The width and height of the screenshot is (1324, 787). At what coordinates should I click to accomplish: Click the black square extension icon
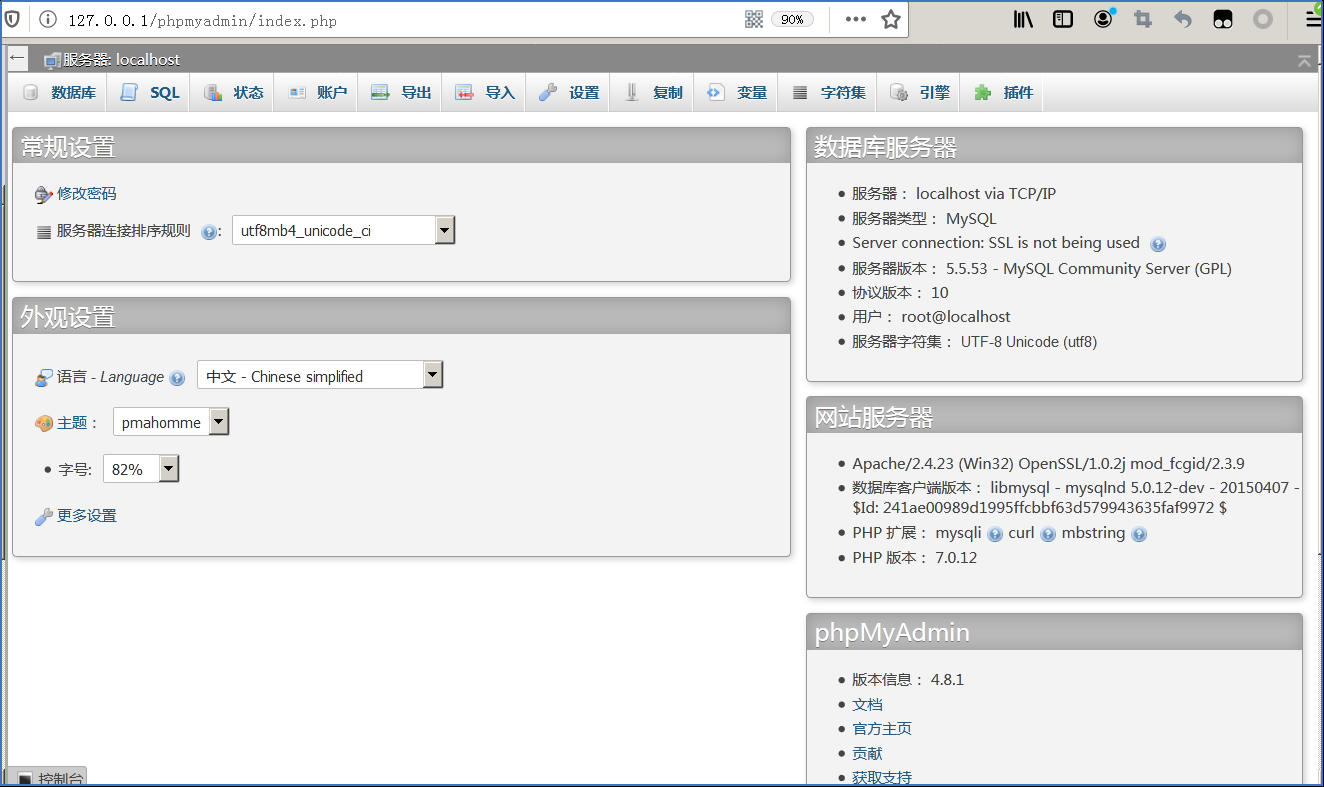point(1223,19)
